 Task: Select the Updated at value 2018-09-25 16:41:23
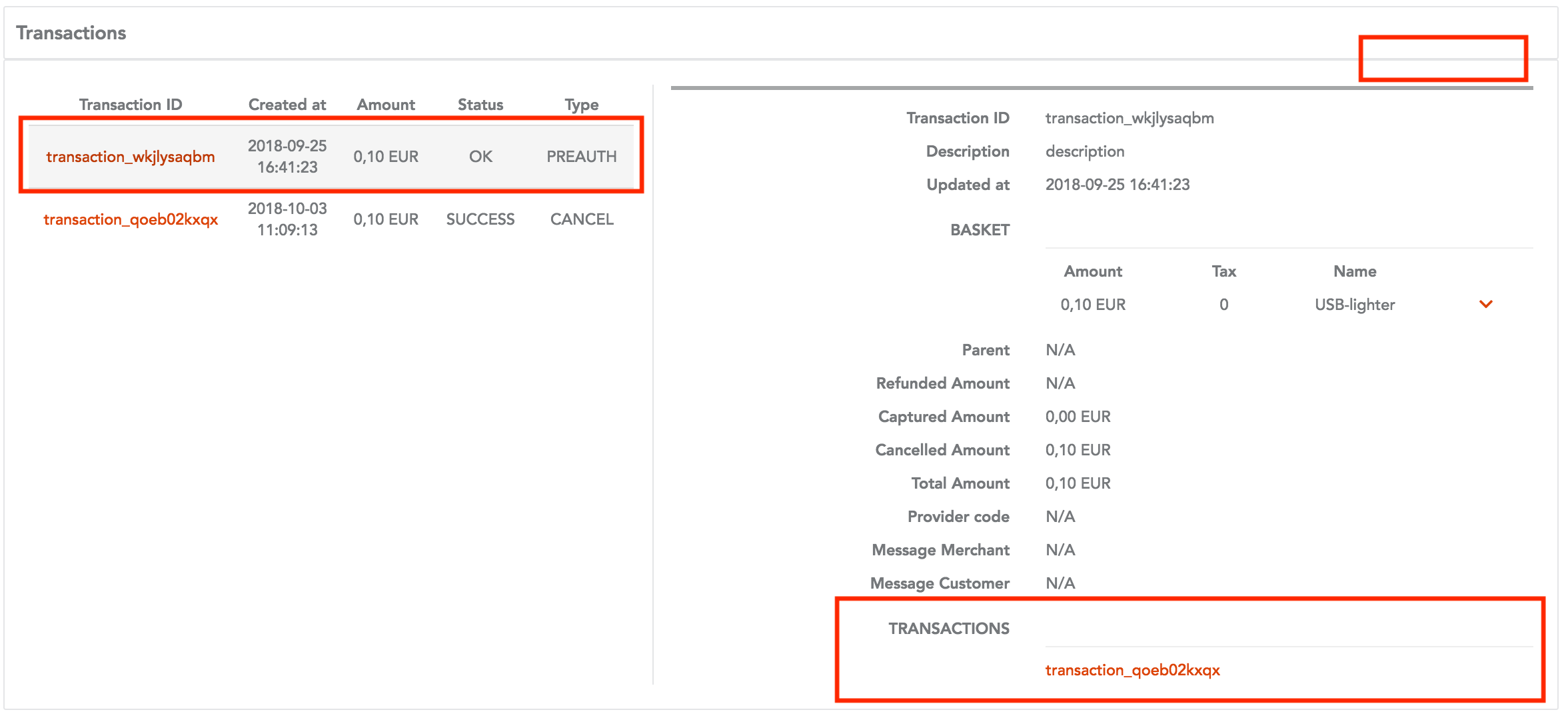point(1118,185)
